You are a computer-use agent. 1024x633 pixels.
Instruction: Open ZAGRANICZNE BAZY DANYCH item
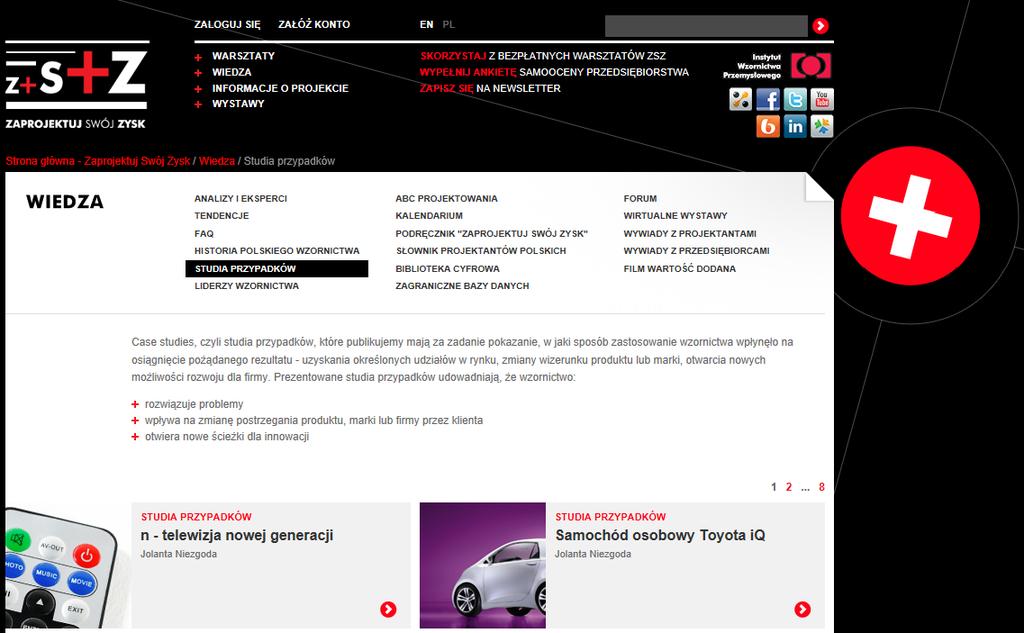(462, 286)
